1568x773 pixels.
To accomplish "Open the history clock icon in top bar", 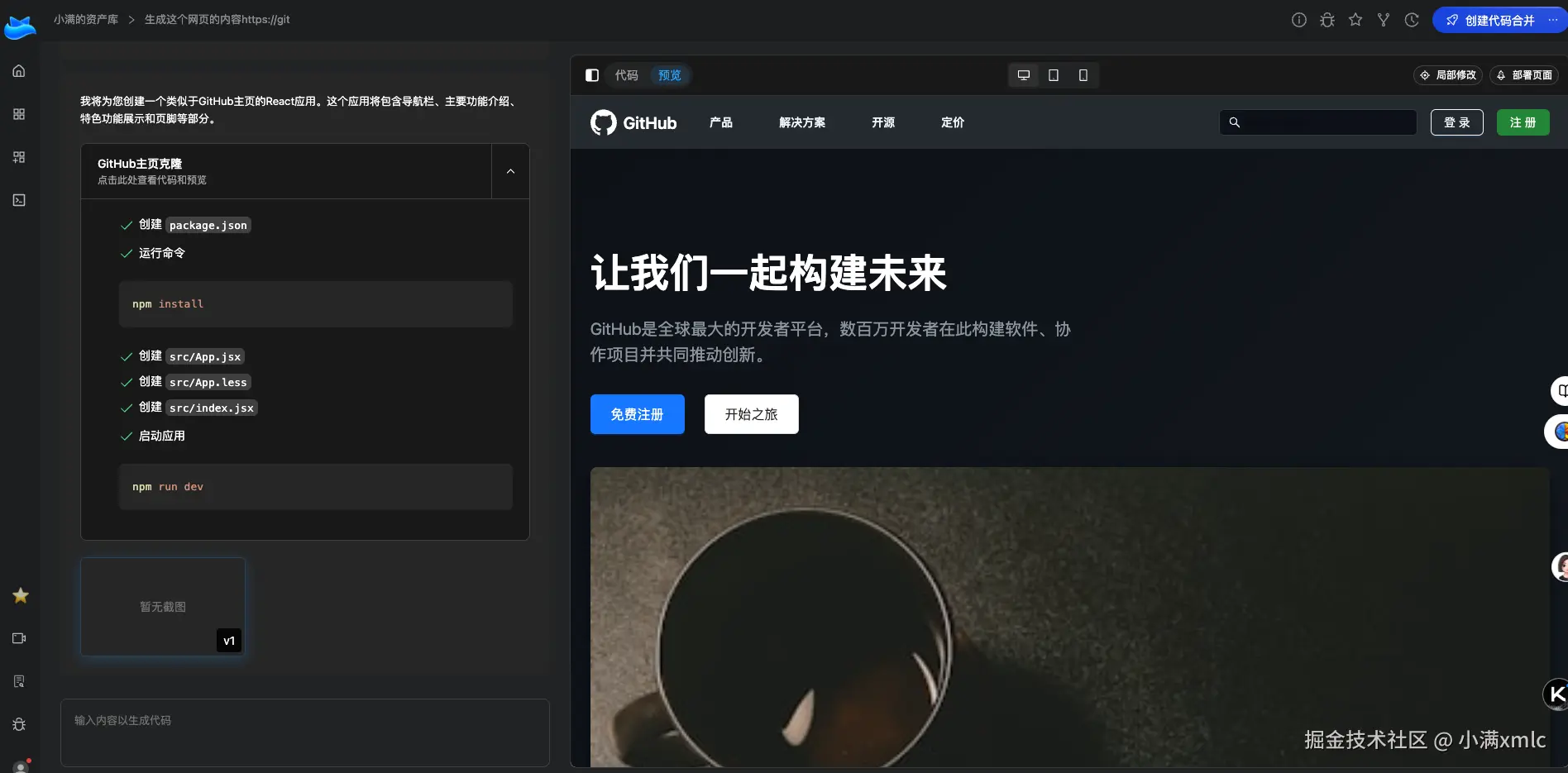I will (1412, 20).
